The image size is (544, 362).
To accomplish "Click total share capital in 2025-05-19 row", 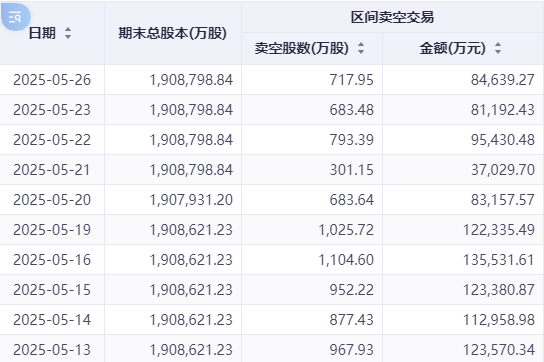I will pos(191,230).
